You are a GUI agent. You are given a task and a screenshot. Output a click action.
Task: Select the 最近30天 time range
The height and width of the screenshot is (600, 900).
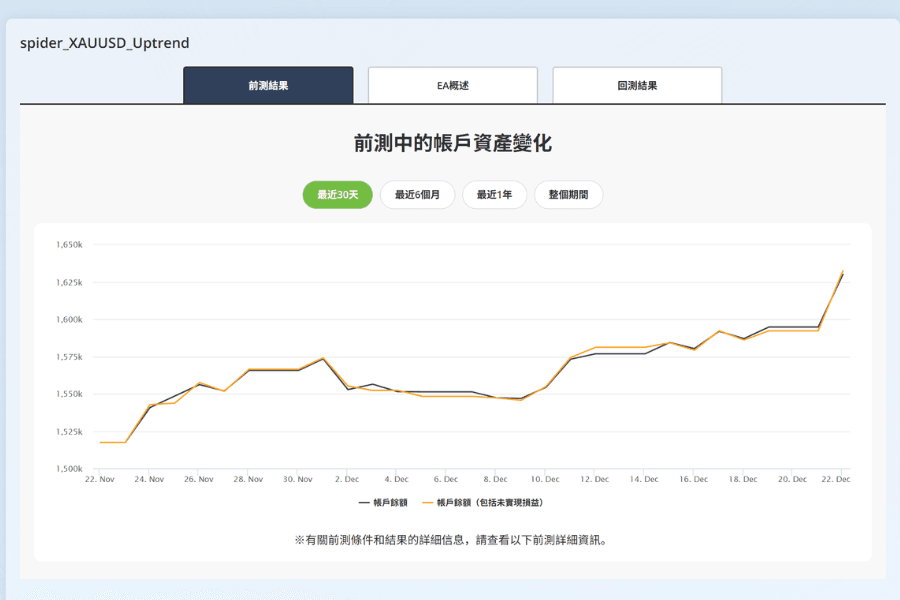338,195
